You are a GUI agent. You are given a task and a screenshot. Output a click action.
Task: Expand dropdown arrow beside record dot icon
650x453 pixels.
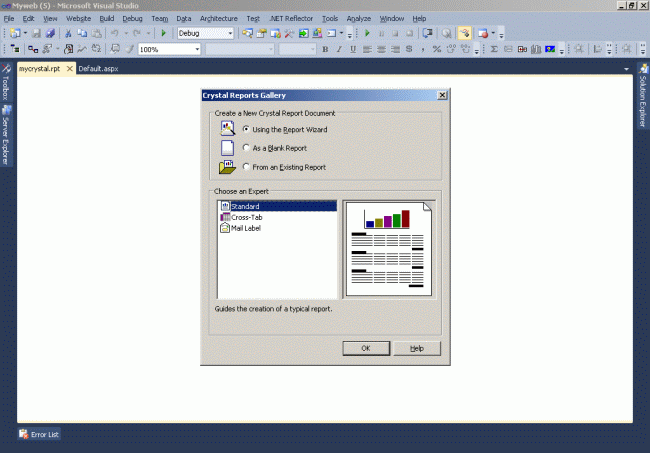coord(493,33)
